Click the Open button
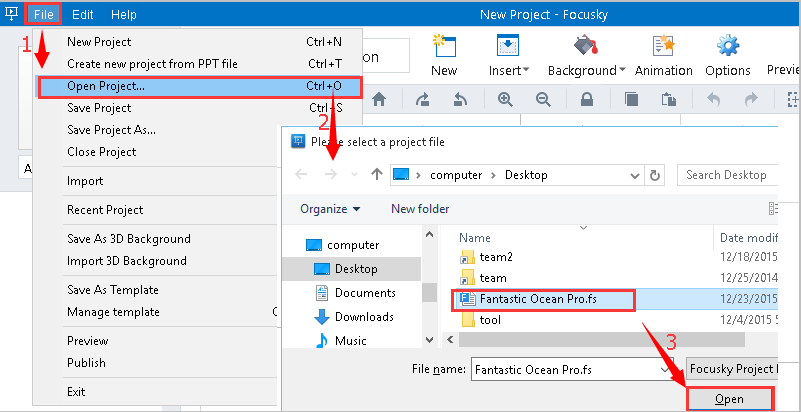 729,399
